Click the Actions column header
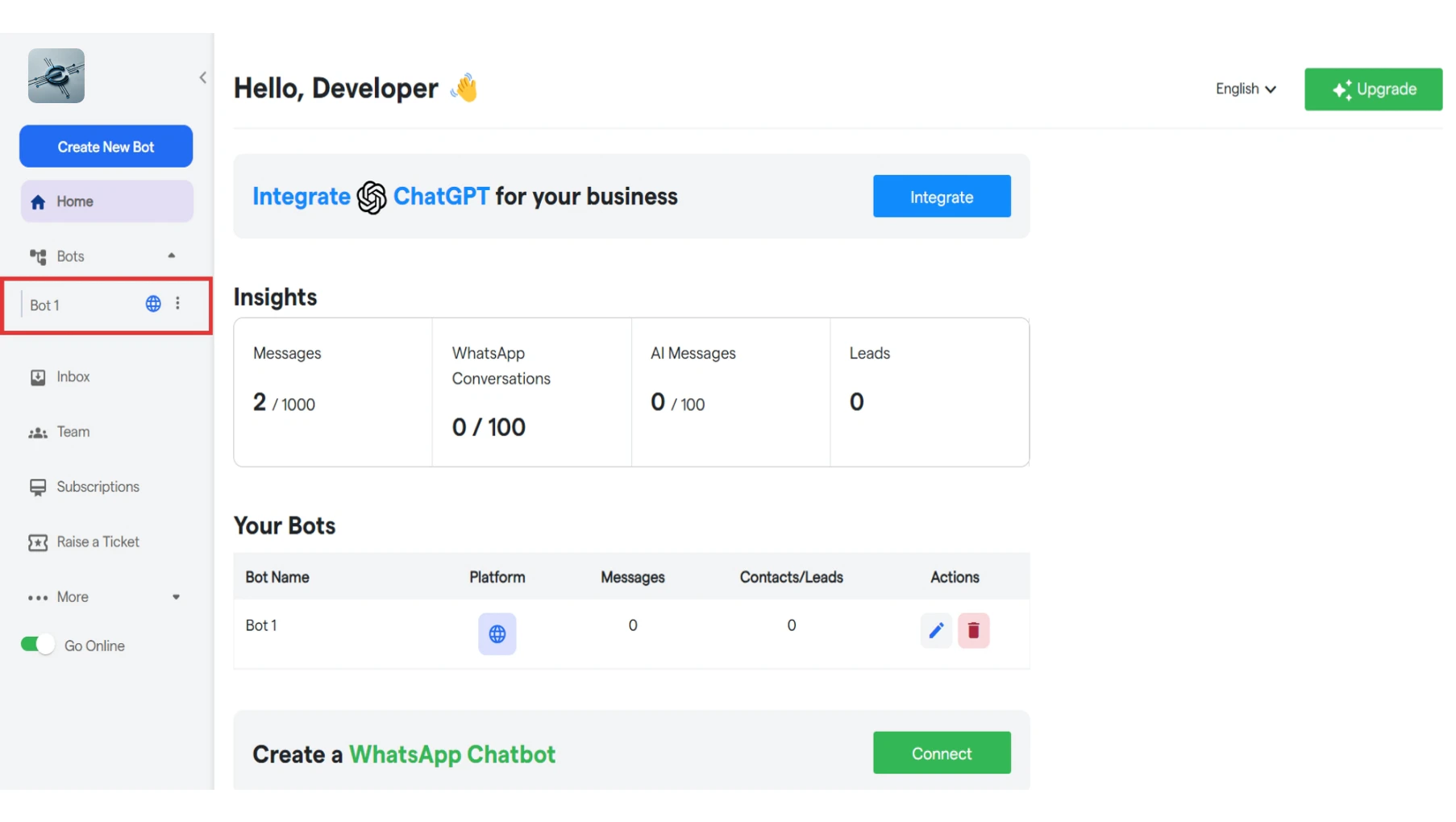This screenshot has width=1456, height=822. pos(955,577)
